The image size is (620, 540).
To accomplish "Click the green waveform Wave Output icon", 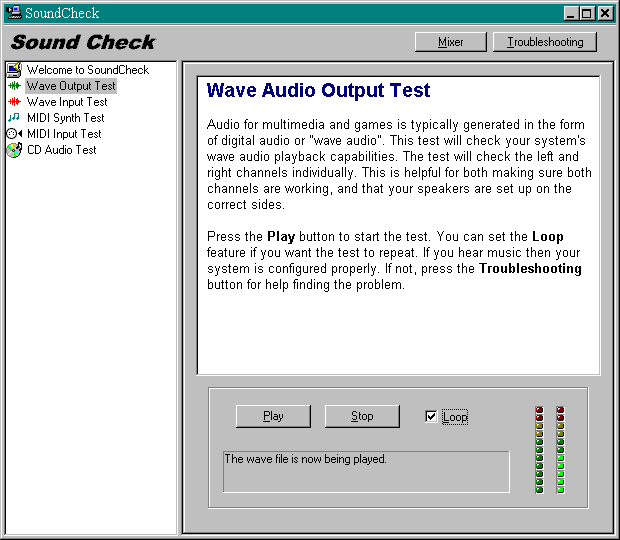I will (14, 86).
